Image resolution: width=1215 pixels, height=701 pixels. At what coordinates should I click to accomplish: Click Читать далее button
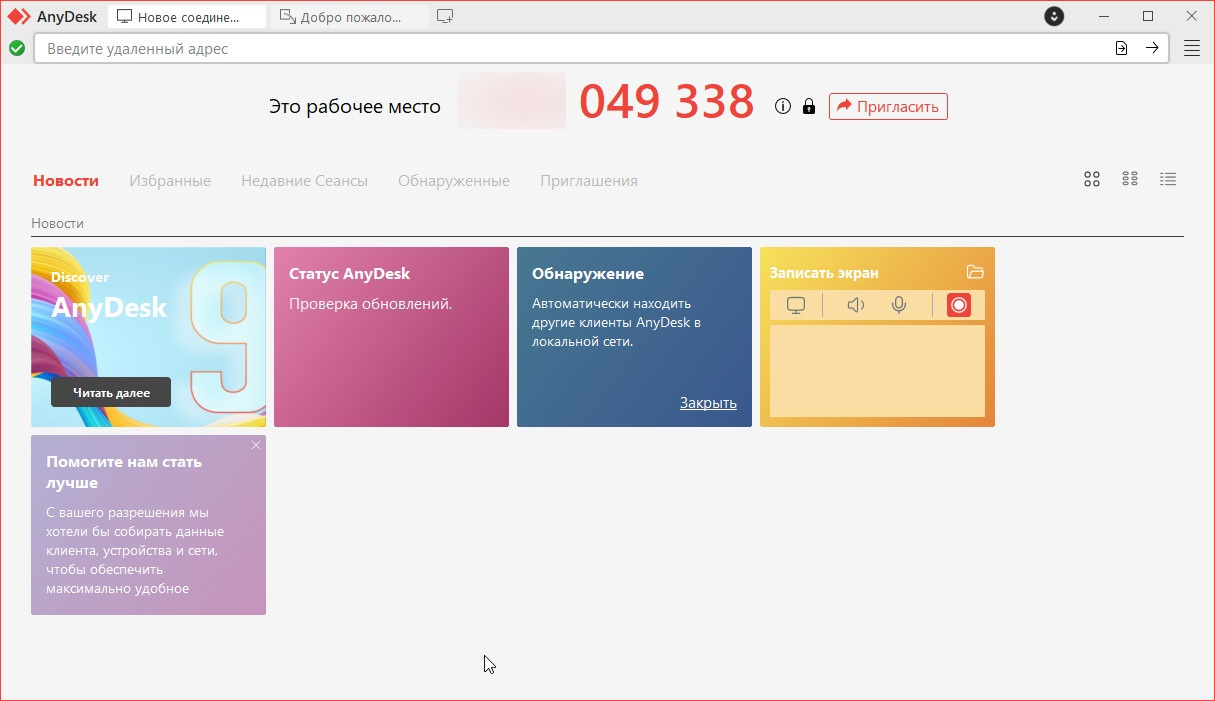click(111, 392)
